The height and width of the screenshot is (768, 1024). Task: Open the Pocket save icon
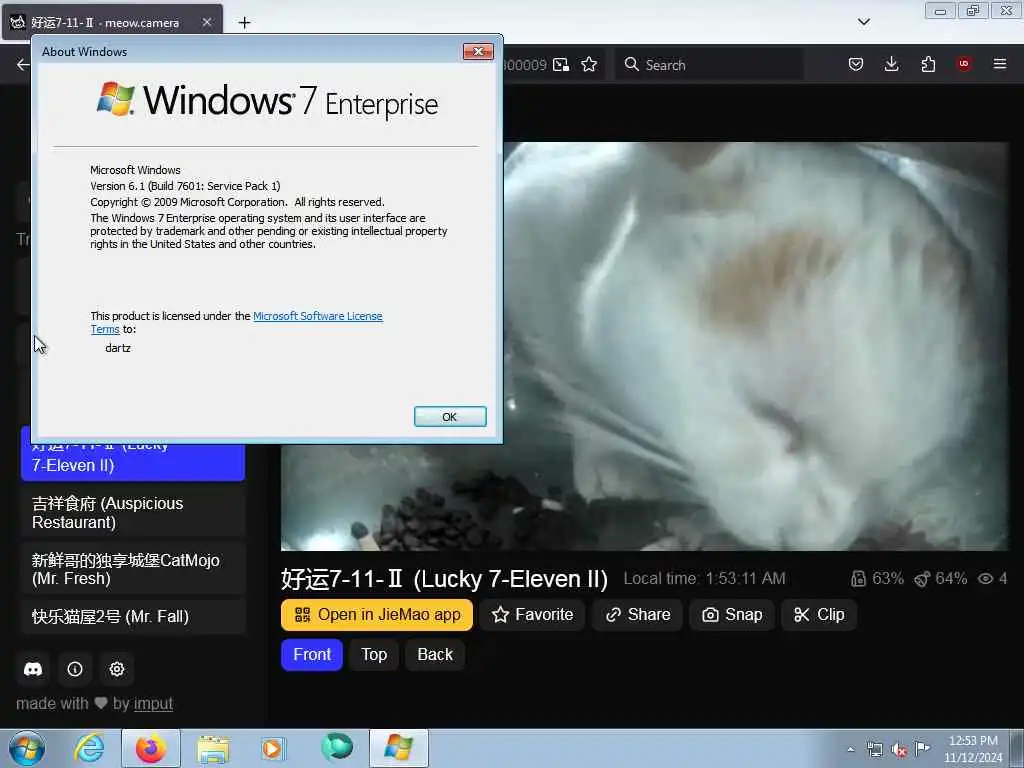[856, 64]
